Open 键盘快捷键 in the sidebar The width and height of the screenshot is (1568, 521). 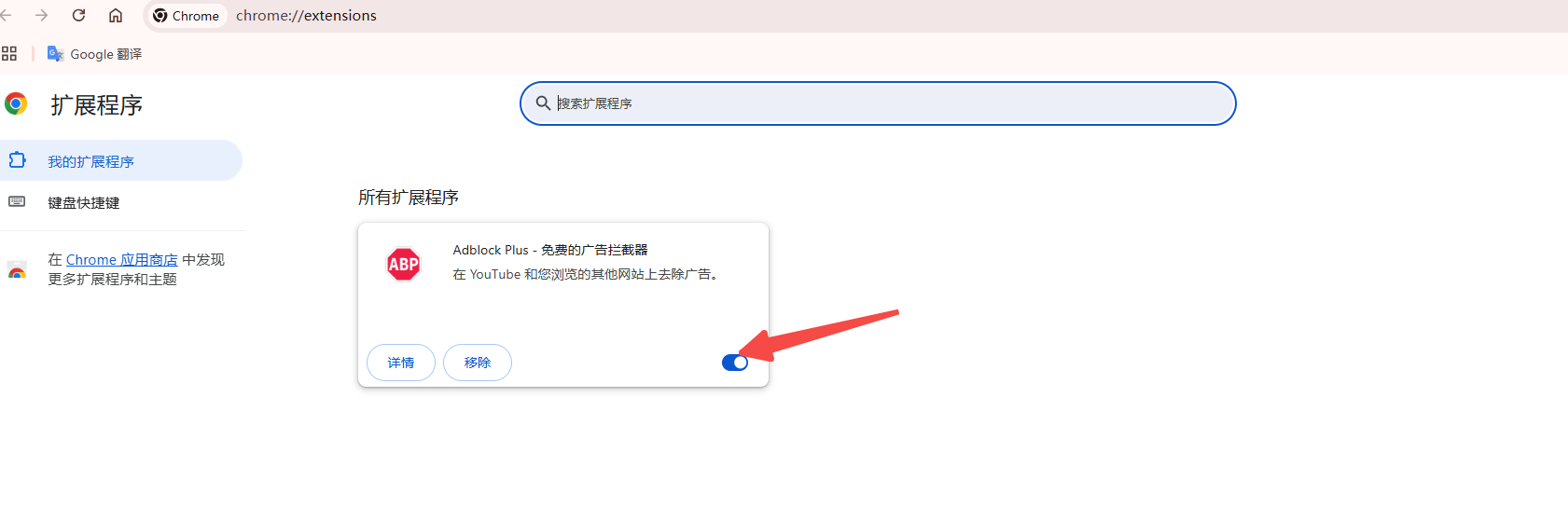click(121, 202)
